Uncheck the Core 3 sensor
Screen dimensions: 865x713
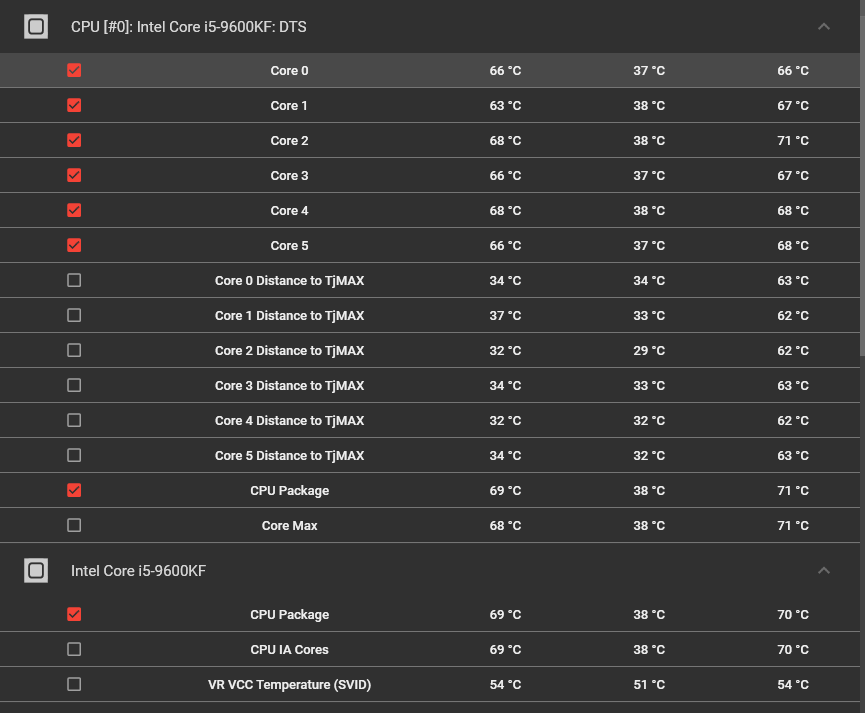74,176
